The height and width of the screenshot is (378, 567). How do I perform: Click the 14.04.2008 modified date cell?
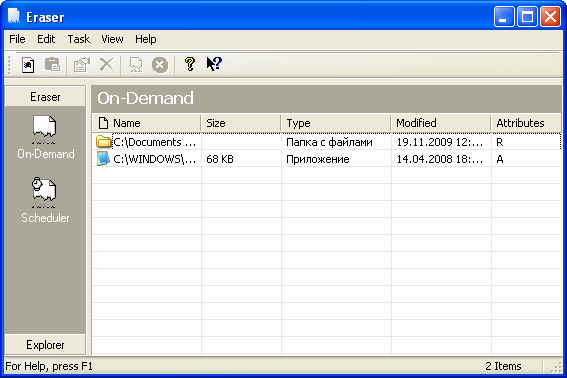coord(440,159)
